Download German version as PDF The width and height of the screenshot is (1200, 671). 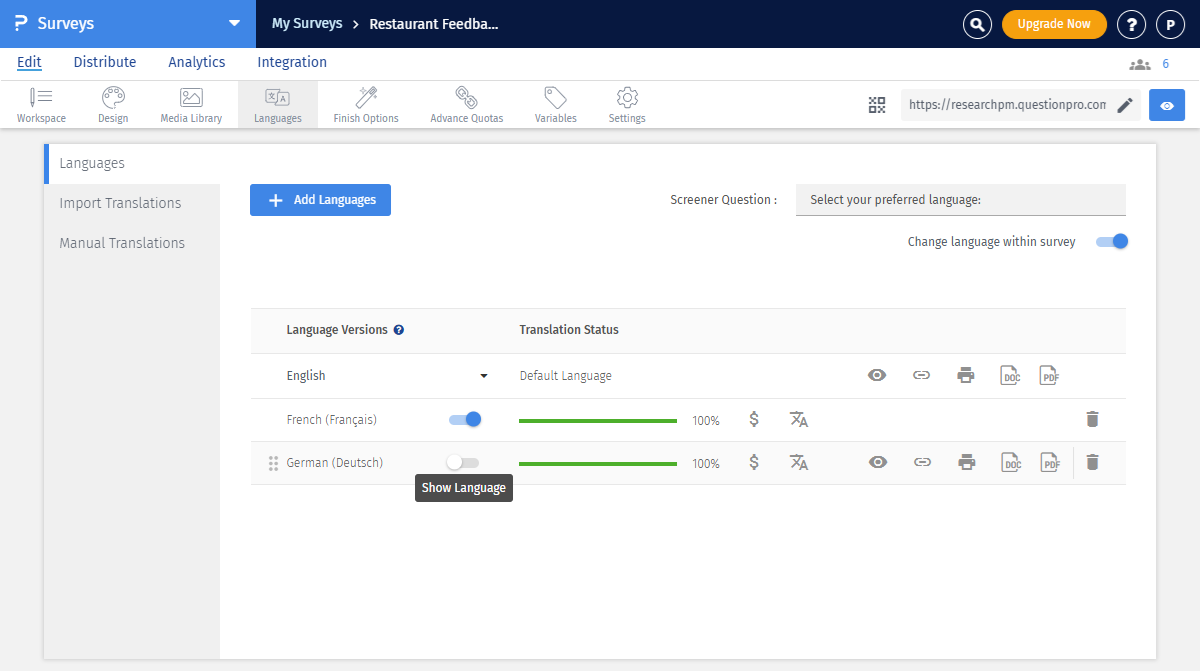(1049, 462)
